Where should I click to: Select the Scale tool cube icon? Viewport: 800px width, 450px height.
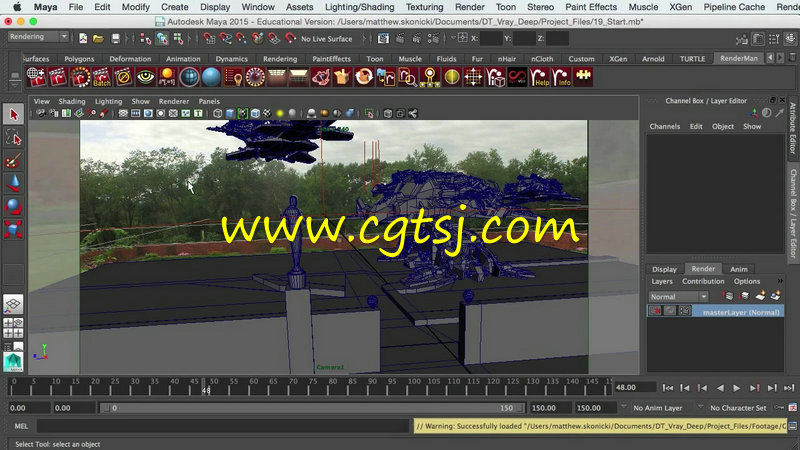pyautogui.click(x=13, y=230)
